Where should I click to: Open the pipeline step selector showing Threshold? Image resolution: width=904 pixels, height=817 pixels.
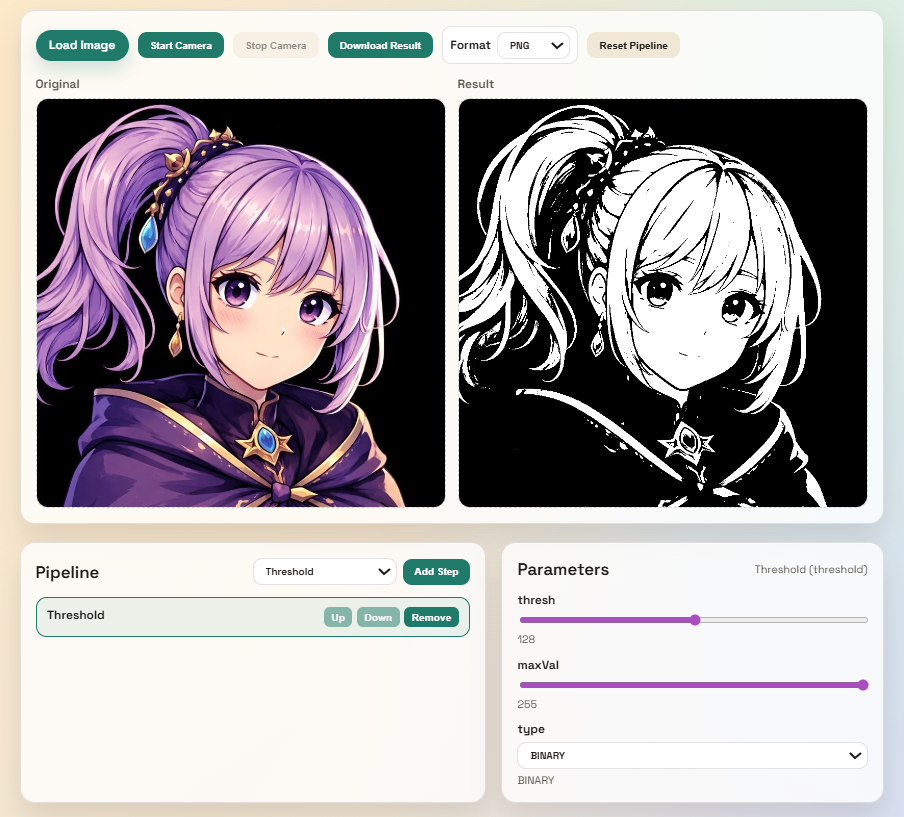[325, 572]
